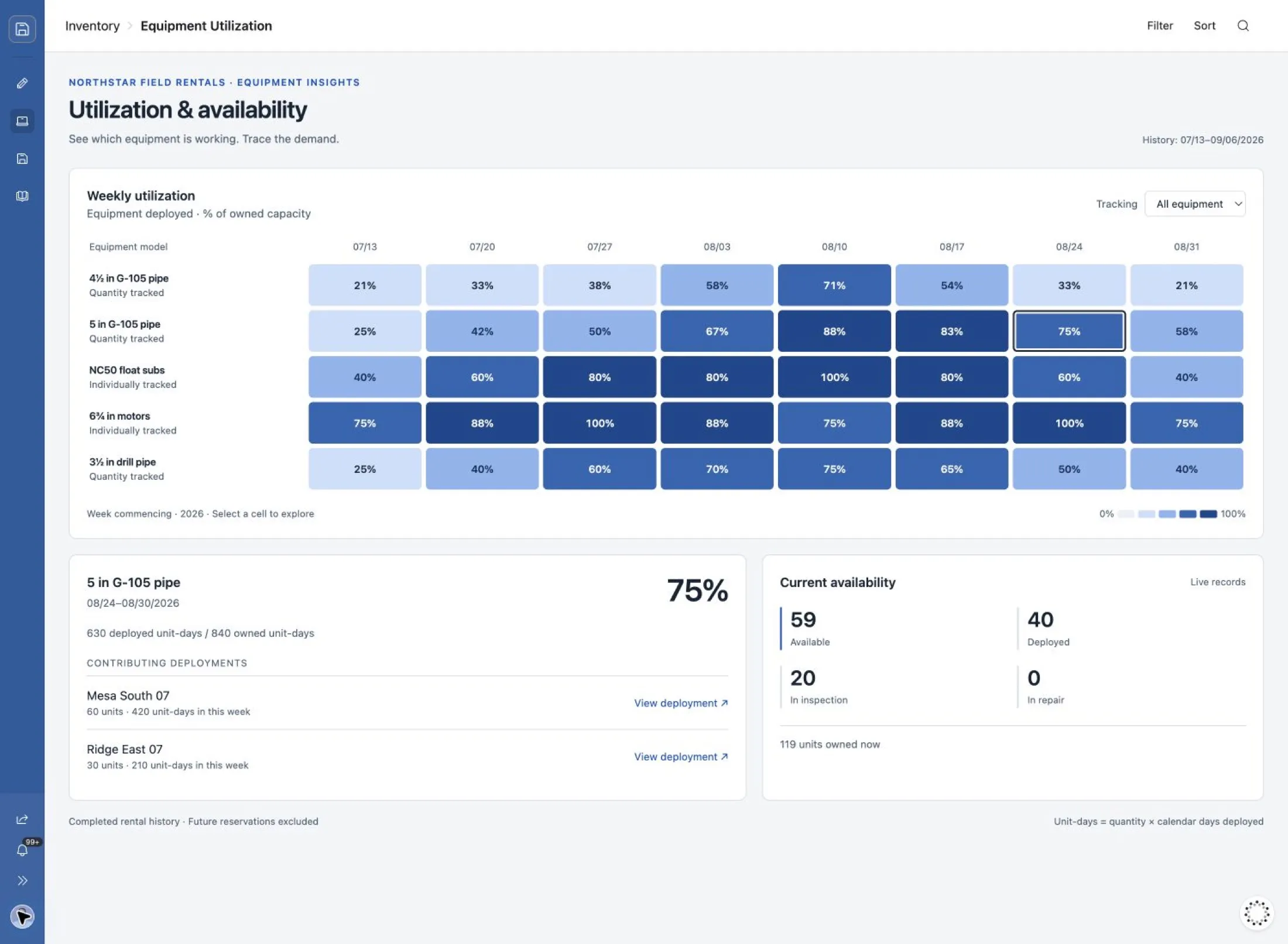This screenshot has height=944, width=1288.
Task: Open the pencil edit icon in sidebar
Action: [22, 83]
